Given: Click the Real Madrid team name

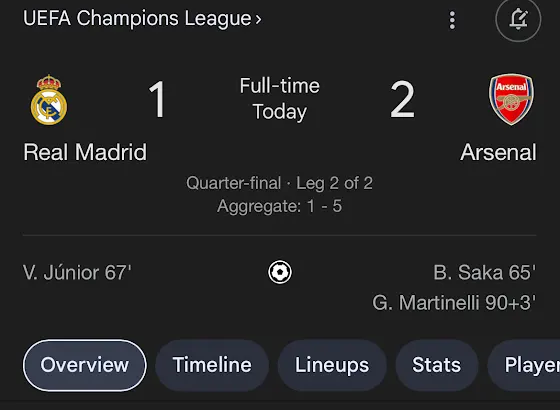Looking at the screenshot, I should point(85,152).
